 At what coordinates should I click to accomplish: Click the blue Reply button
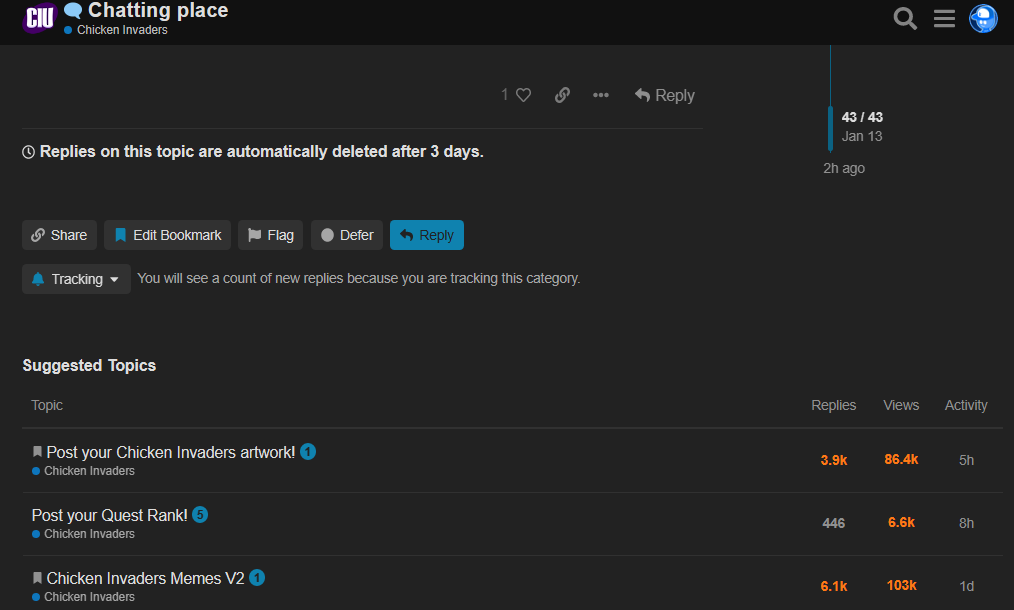tap(426, 235)
